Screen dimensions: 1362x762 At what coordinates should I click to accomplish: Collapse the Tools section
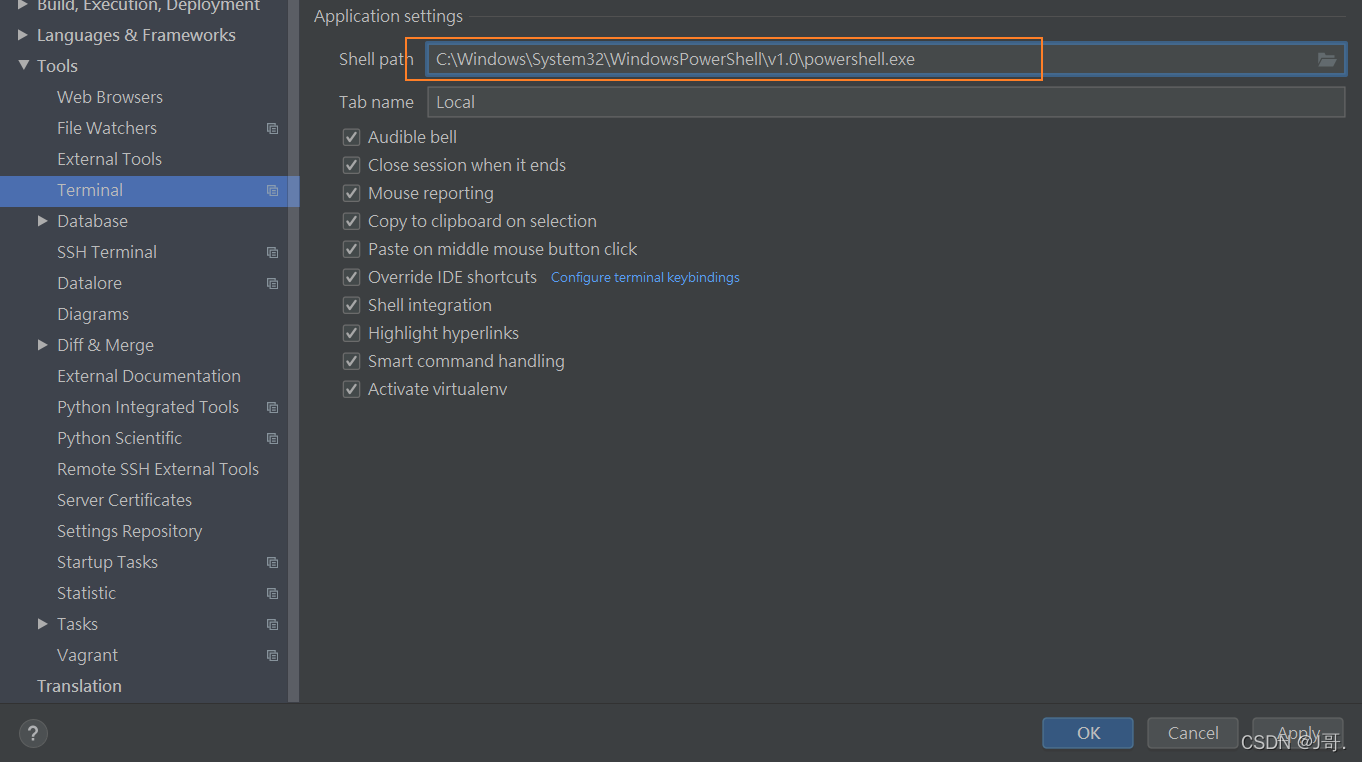point(23,65)
